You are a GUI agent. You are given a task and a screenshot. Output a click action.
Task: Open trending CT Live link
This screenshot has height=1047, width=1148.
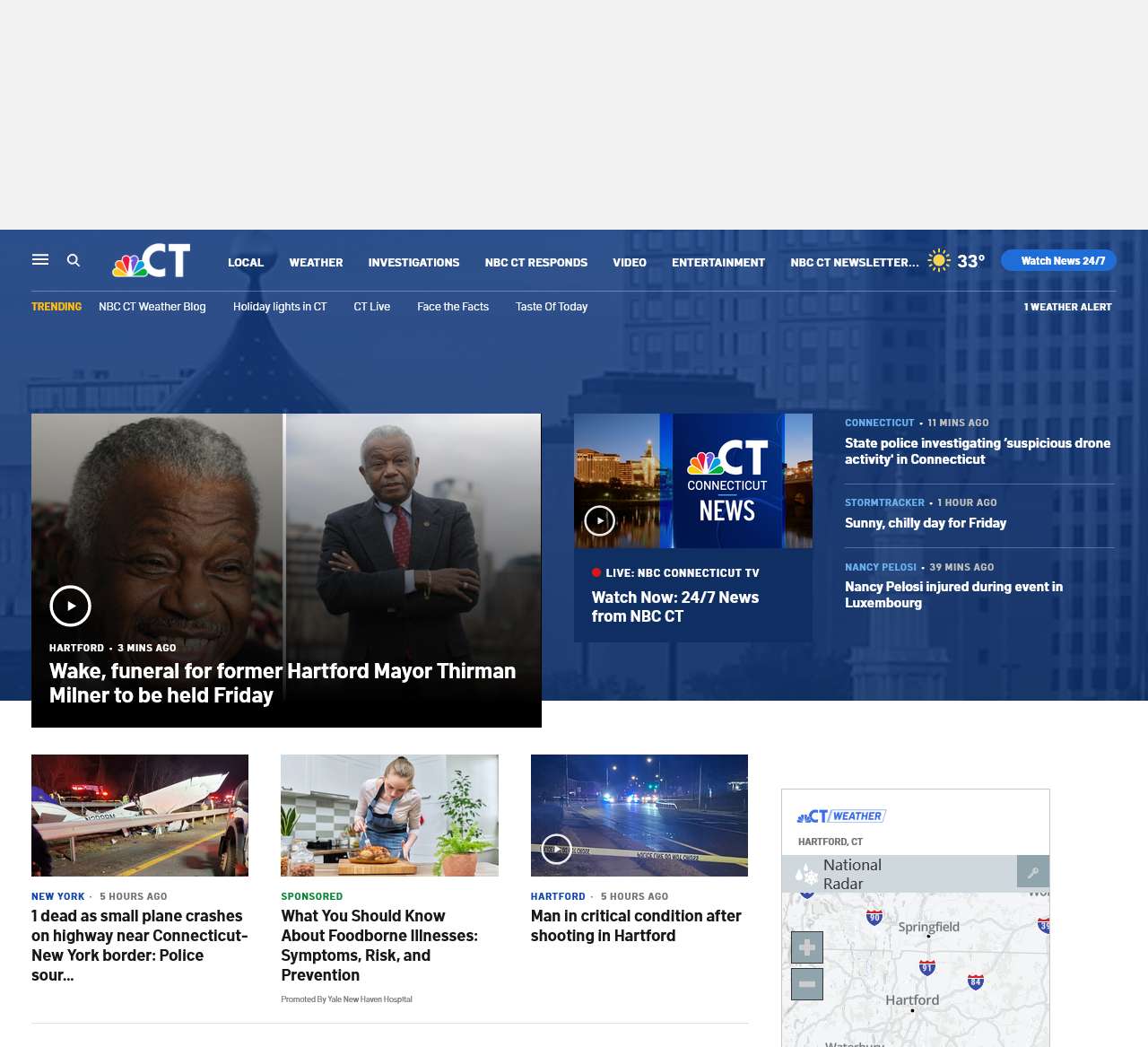[372, 307]
